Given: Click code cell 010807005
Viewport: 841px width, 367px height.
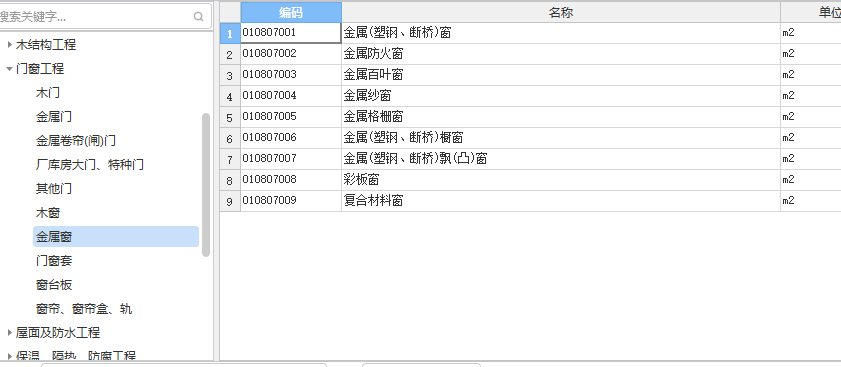Looking at the screenshot, I should (x=291, y=116).
